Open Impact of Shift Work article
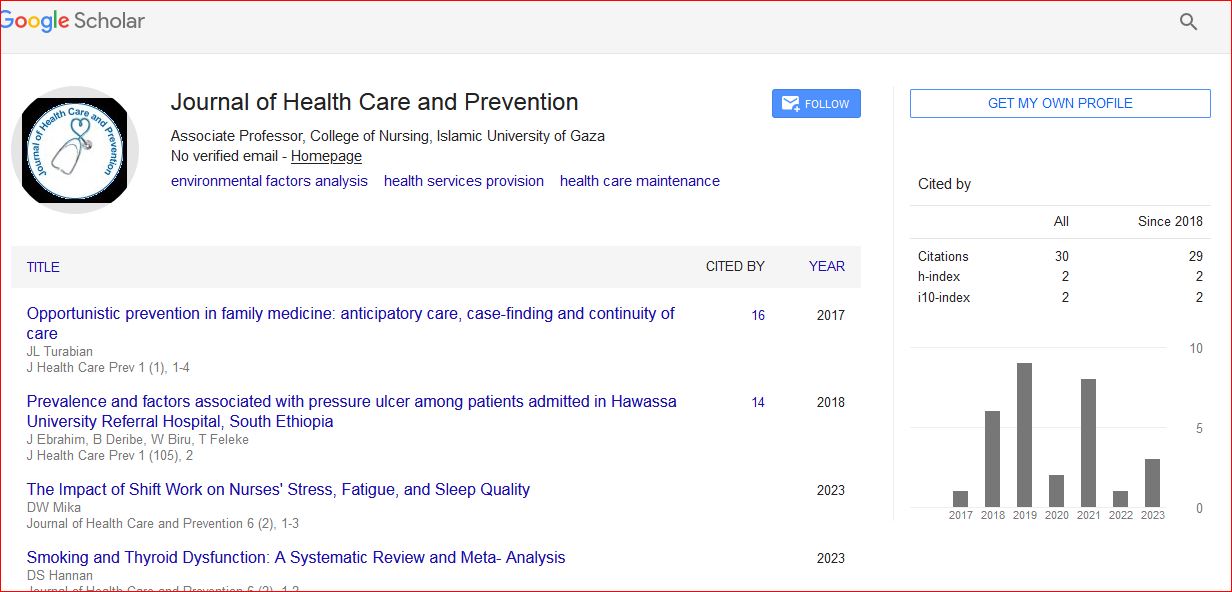This screenshot has width=1232, height=592. [x=278, y=489]
